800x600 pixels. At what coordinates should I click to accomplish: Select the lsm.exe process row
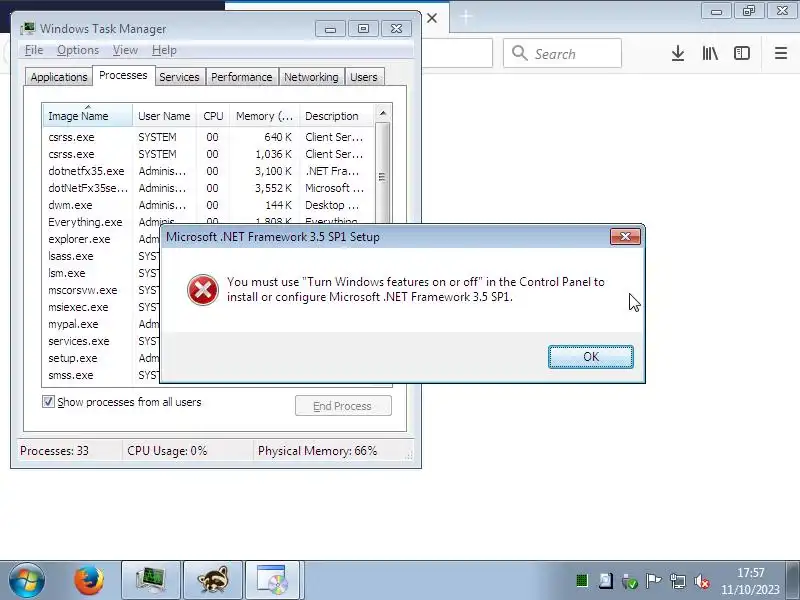click(x=102, y=273)
